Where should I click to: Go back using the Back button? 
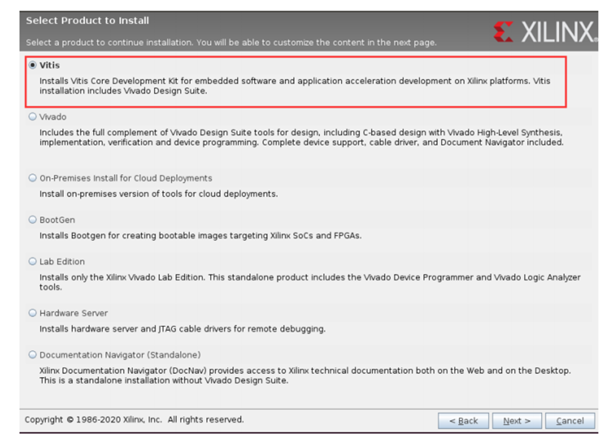462,420
